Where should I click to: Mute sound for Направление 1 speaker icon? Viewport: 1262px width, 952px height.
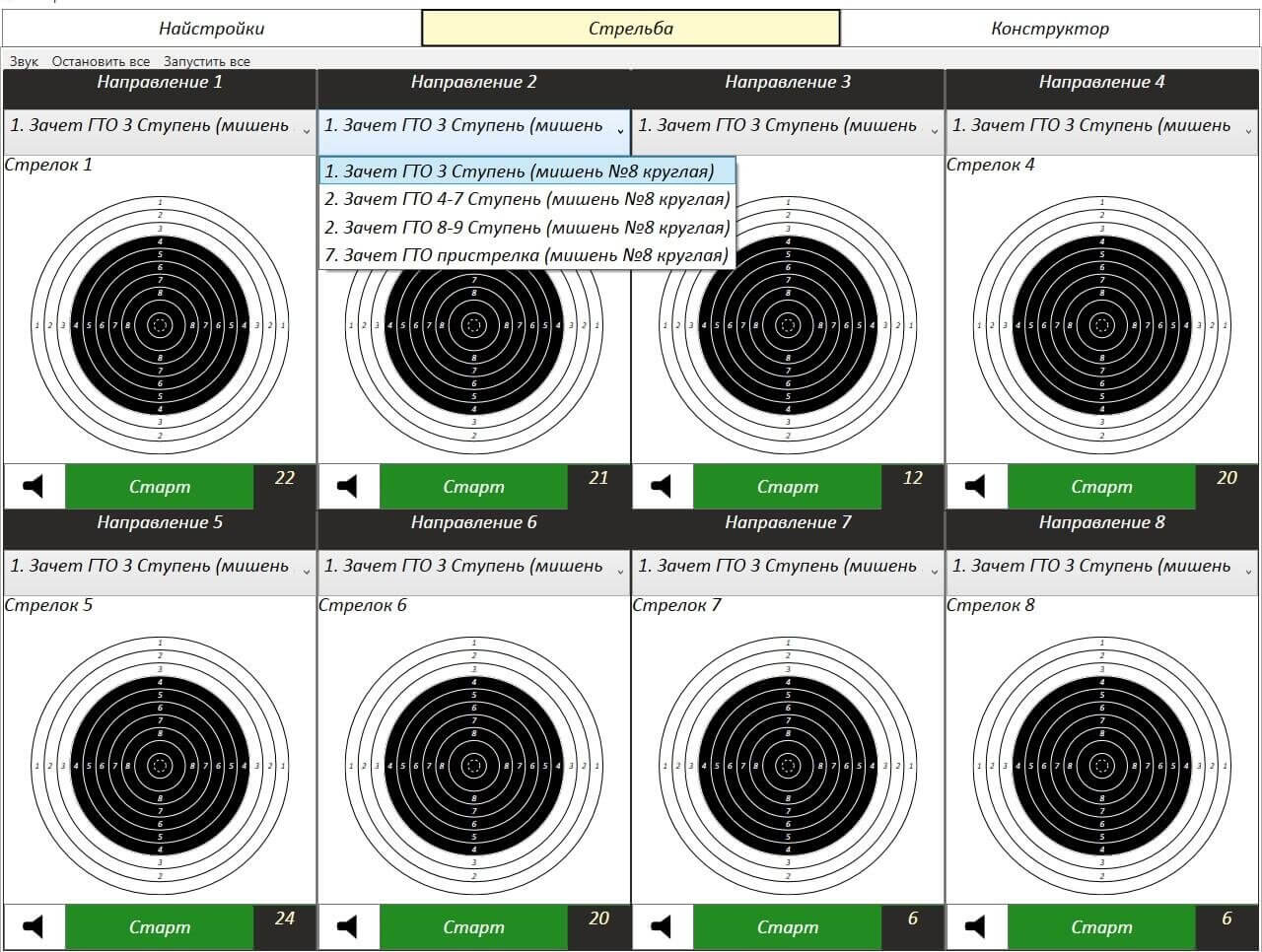(x=34, y=487)
